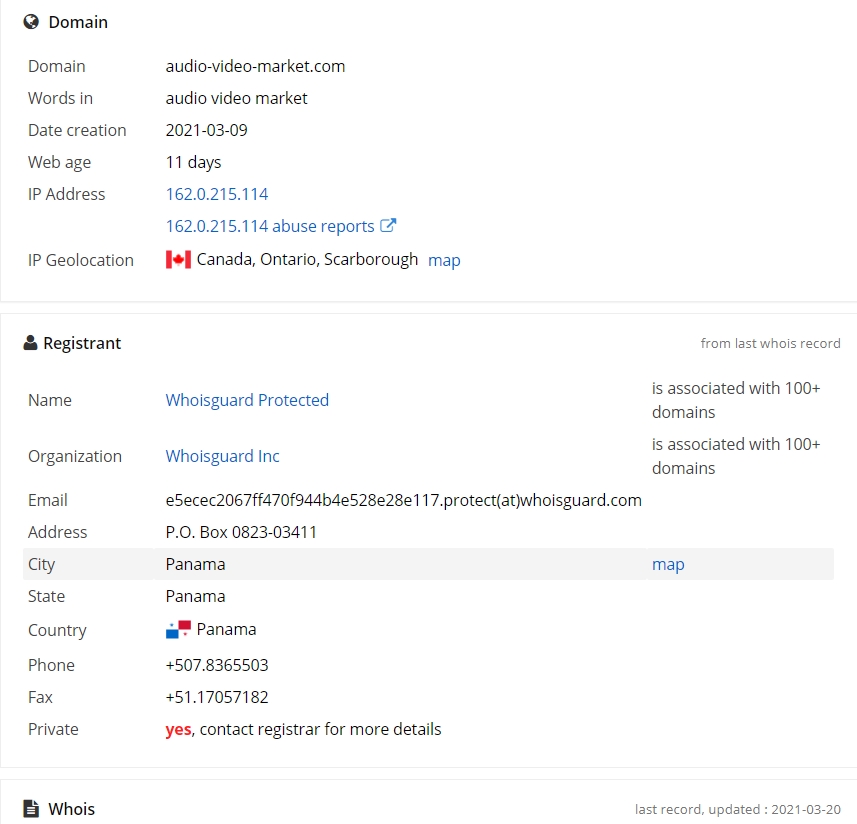Viewport: 857px width, 824px height.
Task: Click the document icon beside Whois heading
Action: click(x=31, y=808)
